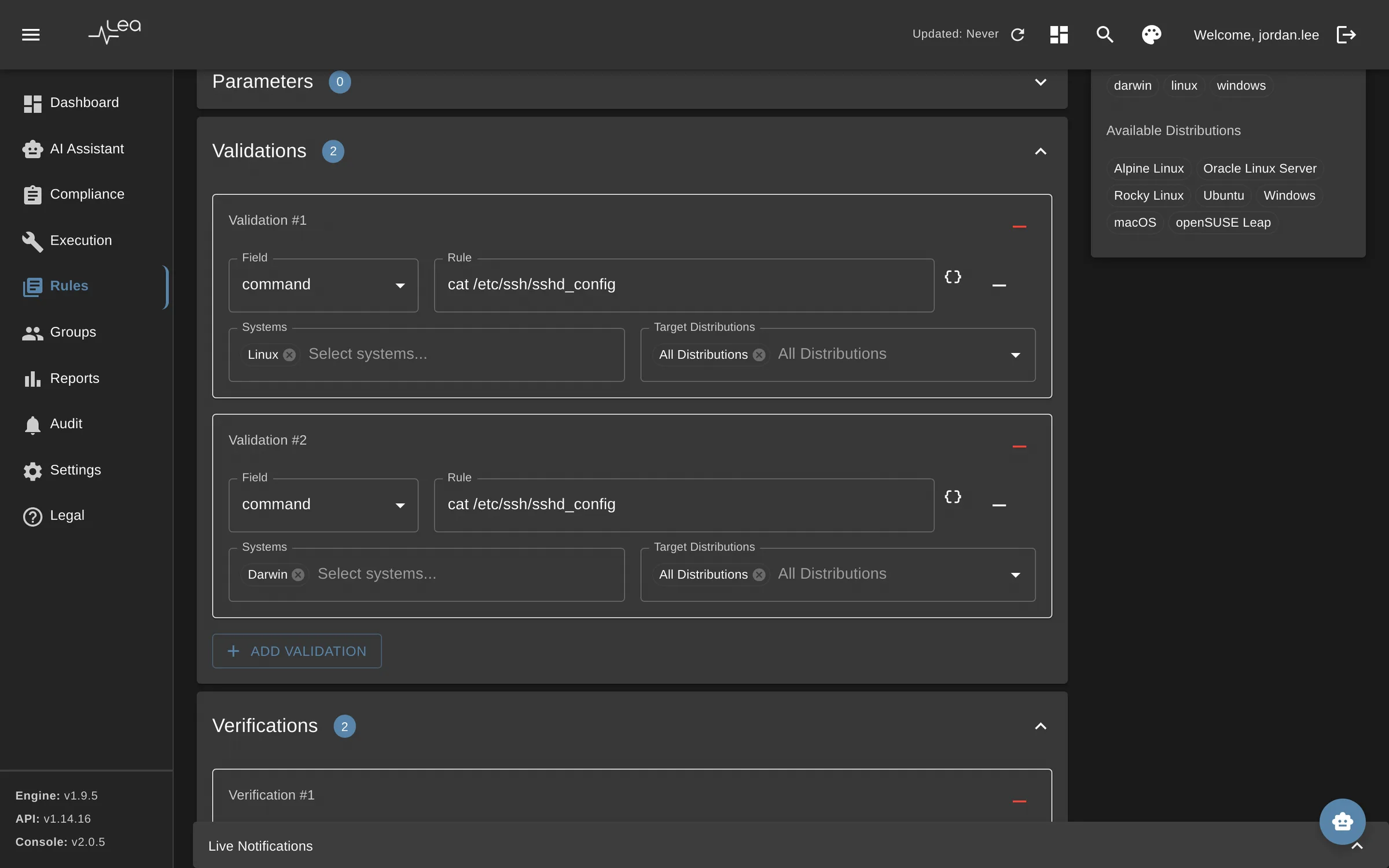Click the search magnifier icon
This screenshot has height=868, width=1389.
(1105, 35)
